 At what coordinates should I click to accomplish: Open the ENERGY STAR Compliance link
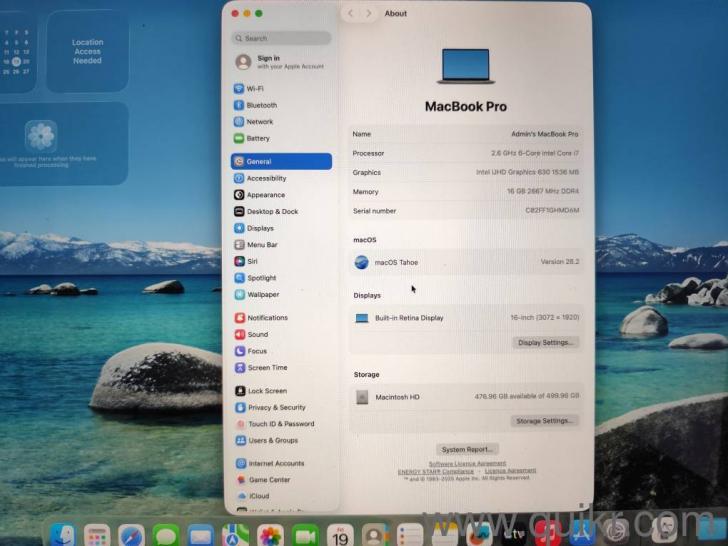pyautogui.click(x=436, y=471)
